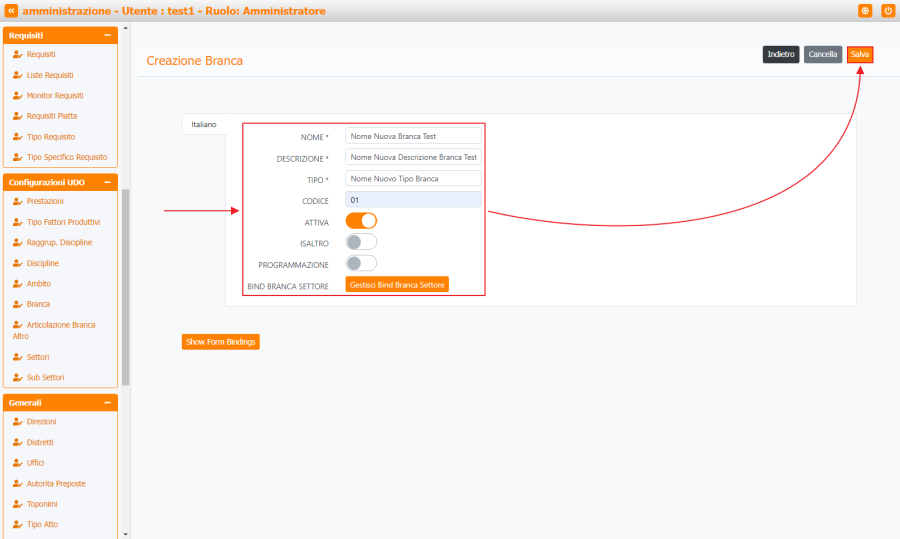Click the globe language icon in header
The height and width of the screenshot is (539, 900).
865,11
